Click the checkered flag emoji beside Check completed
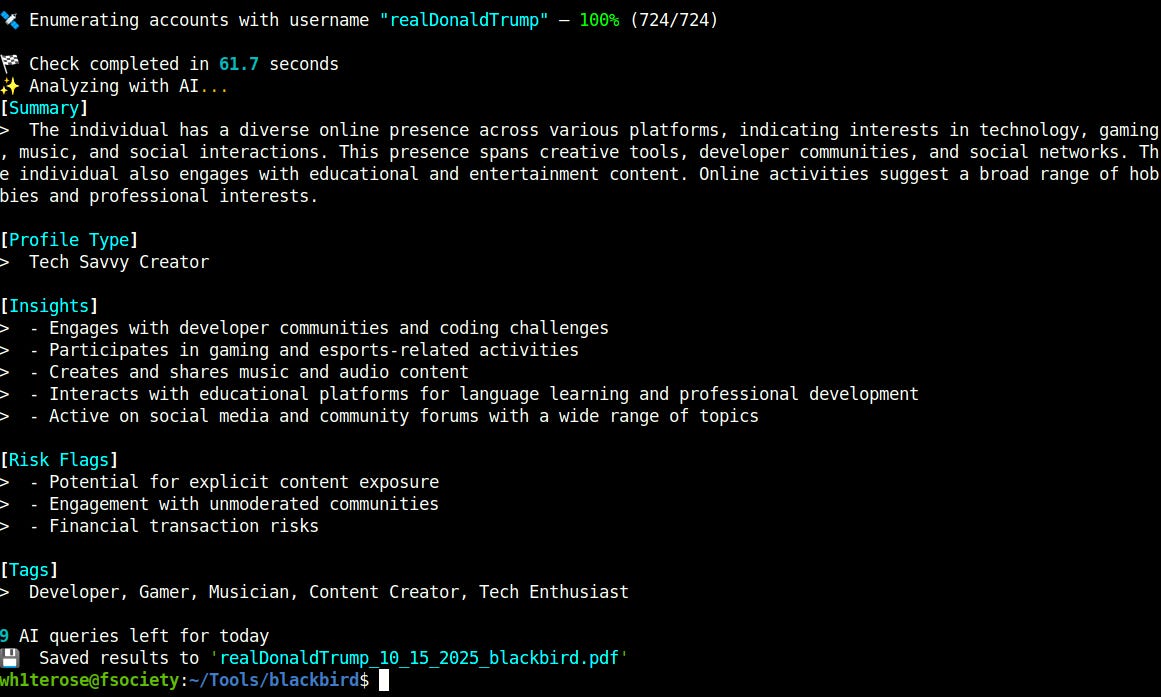This screenshot has width=1161, height=697. [10, 64]
